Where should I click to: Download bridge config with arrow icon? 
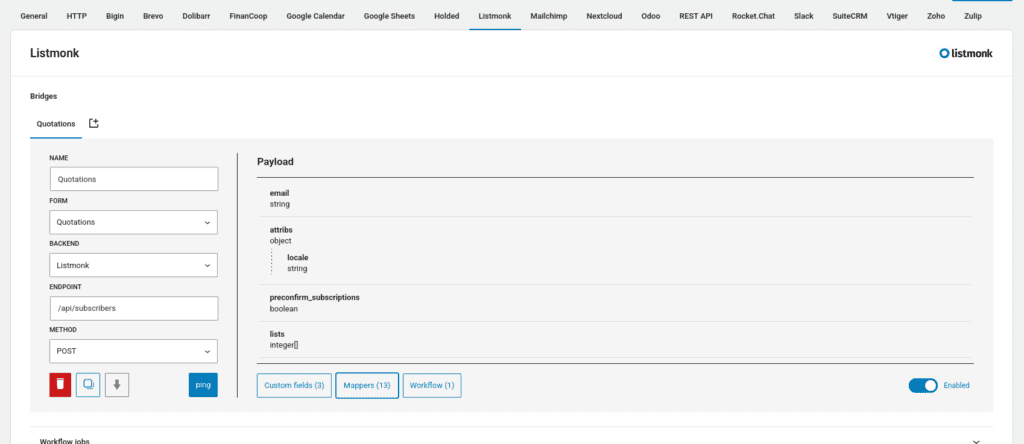tap(117, 385)
